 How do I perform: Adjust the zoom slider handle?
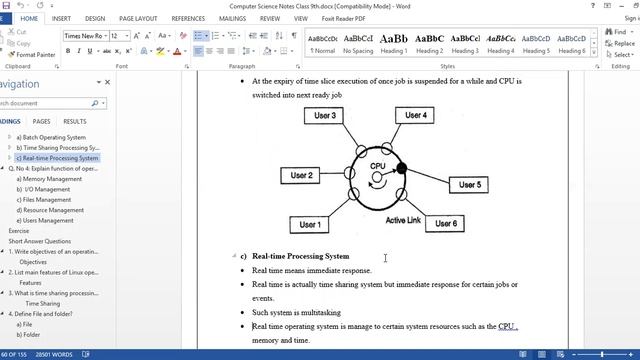pyautogui.click(x=602, y=354)
